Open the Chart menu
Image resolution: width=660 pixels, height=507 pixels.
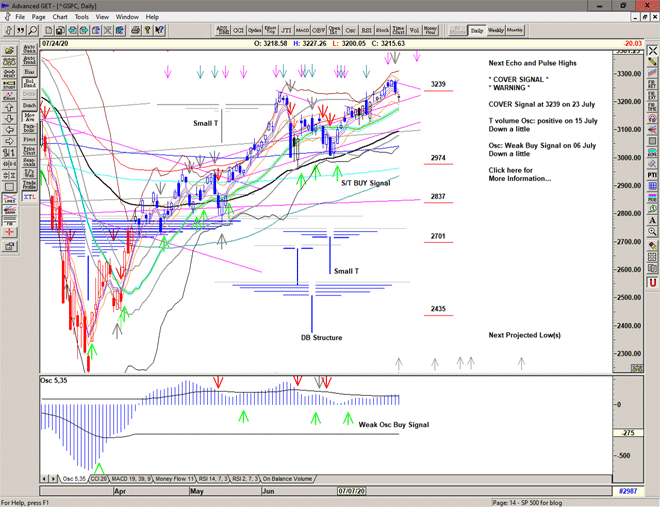pos(60,17)
